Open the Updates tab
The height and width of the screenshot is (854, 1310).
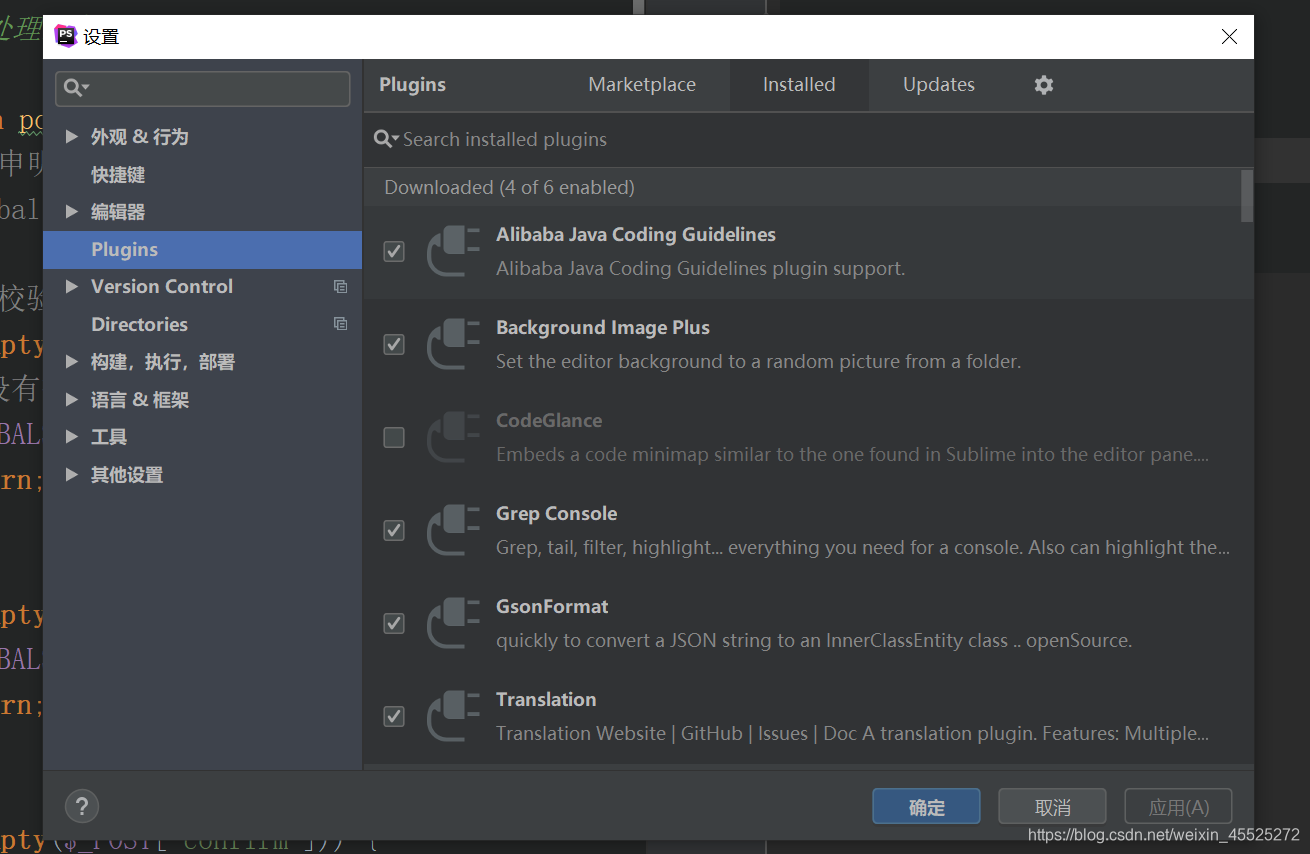939,85
